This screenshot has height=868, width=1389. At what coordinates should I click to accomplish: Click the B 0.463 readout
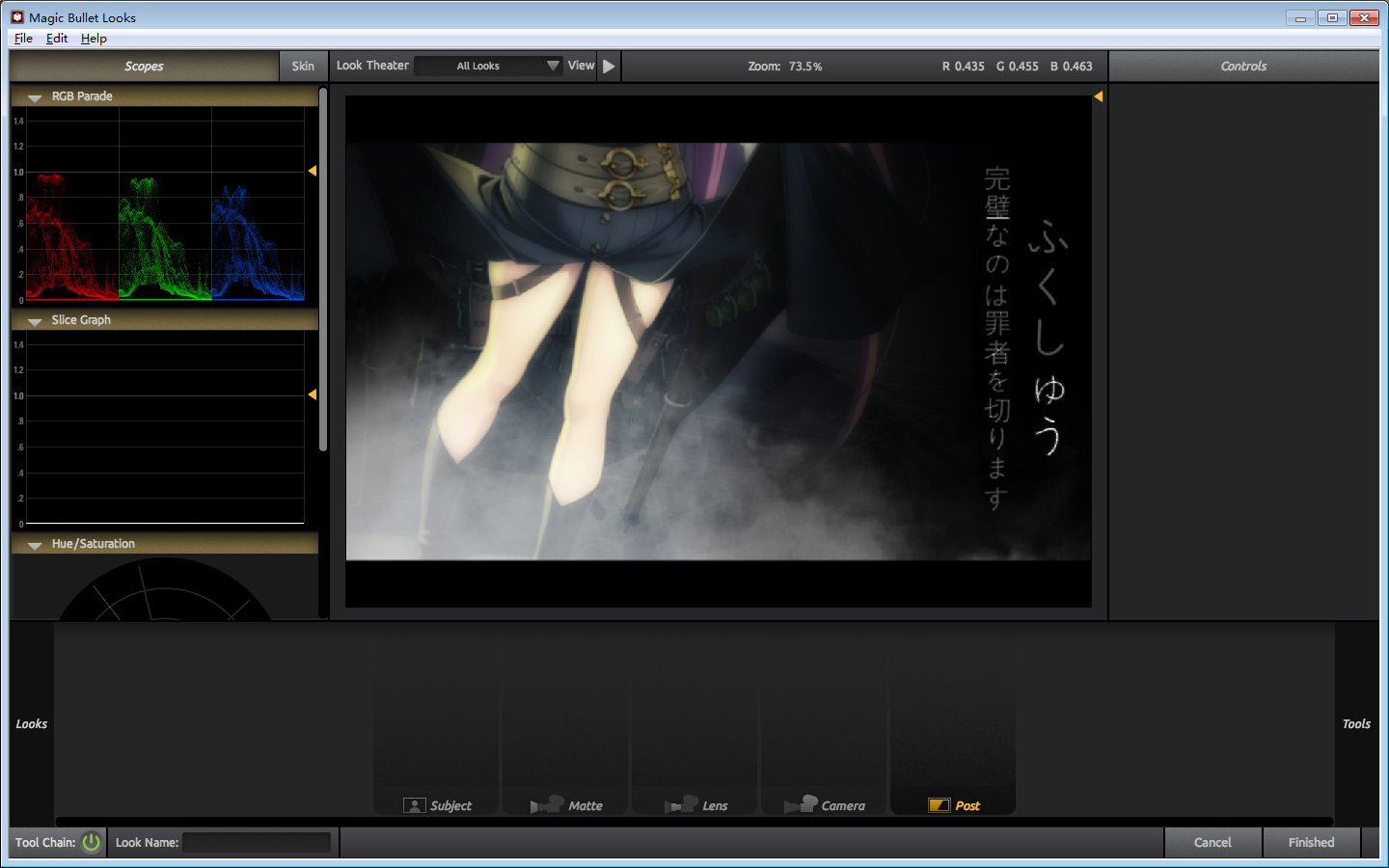coord(1072,67)
